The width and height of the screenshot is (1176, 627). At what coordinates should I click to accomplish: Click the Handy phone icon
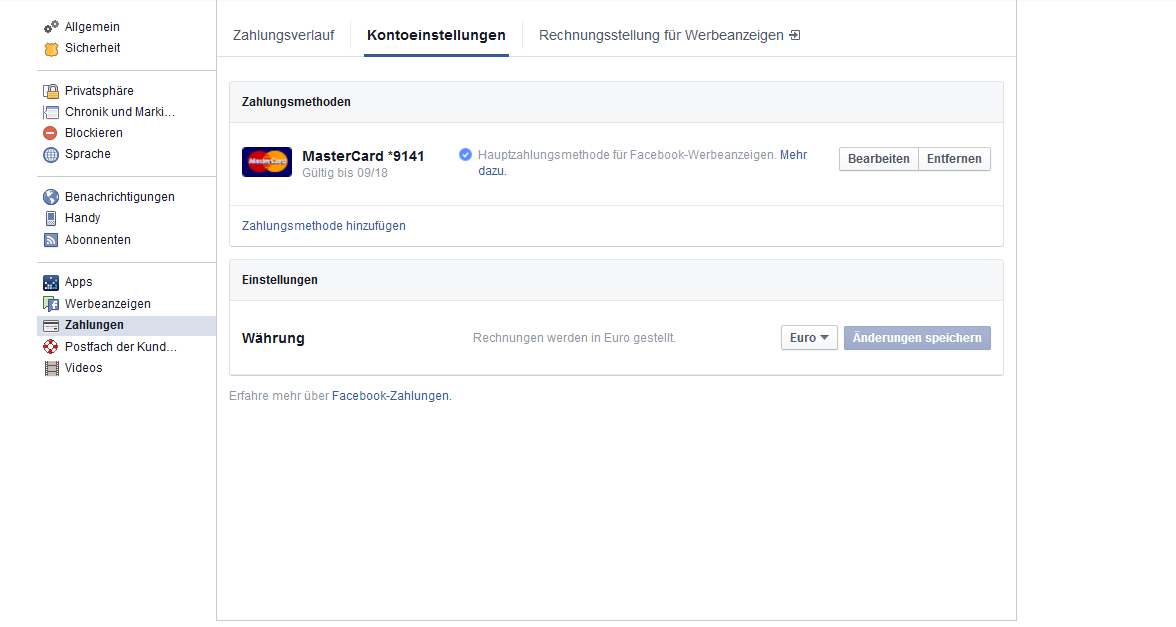click(x=50, y=218)
